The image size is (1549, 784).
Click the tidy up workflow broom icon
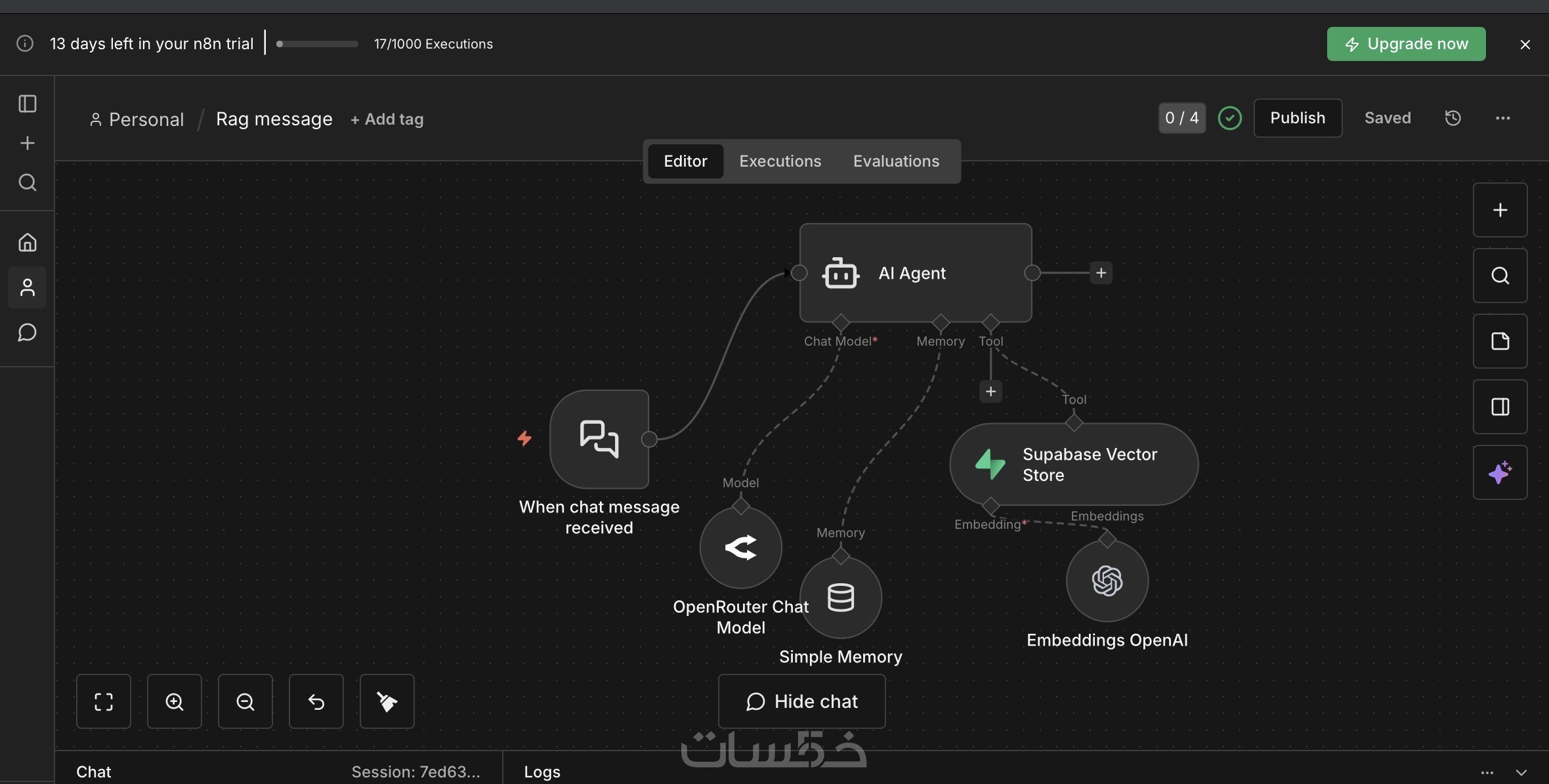(387, 701)
